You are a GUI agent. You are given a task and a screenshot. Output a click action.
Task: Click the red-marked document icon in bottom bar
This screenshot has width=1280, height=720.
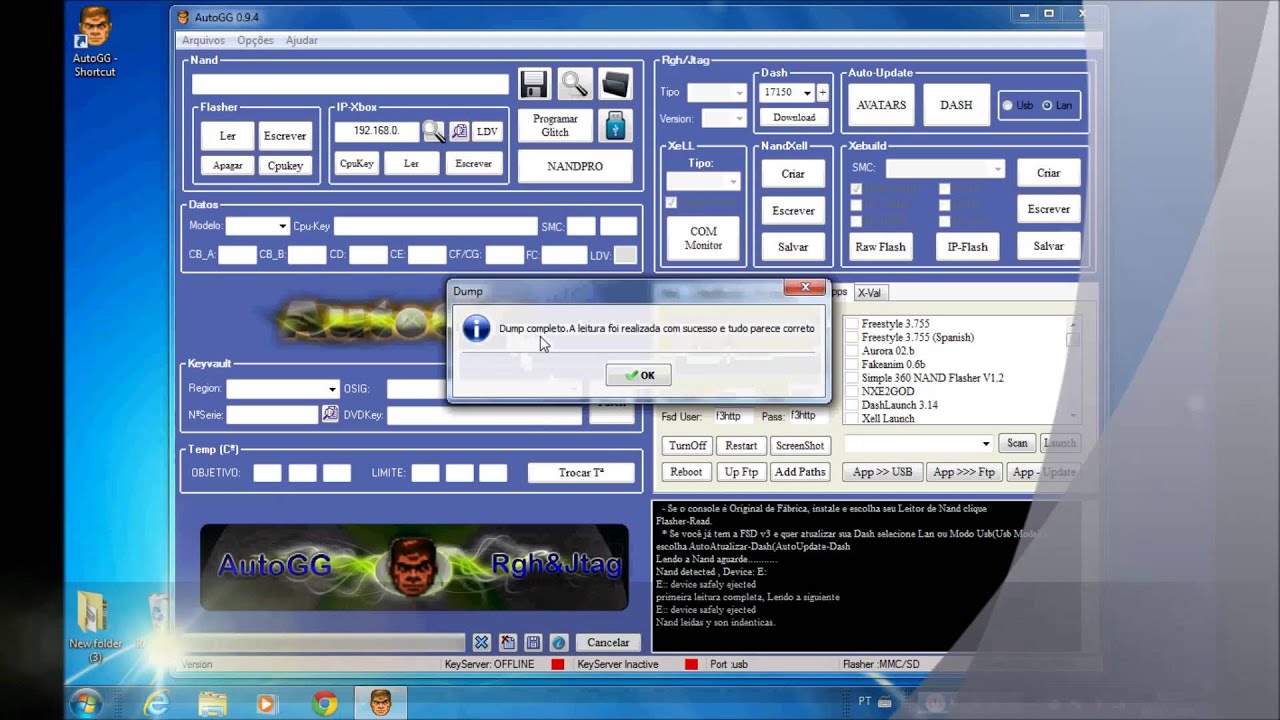pos(507,642)
